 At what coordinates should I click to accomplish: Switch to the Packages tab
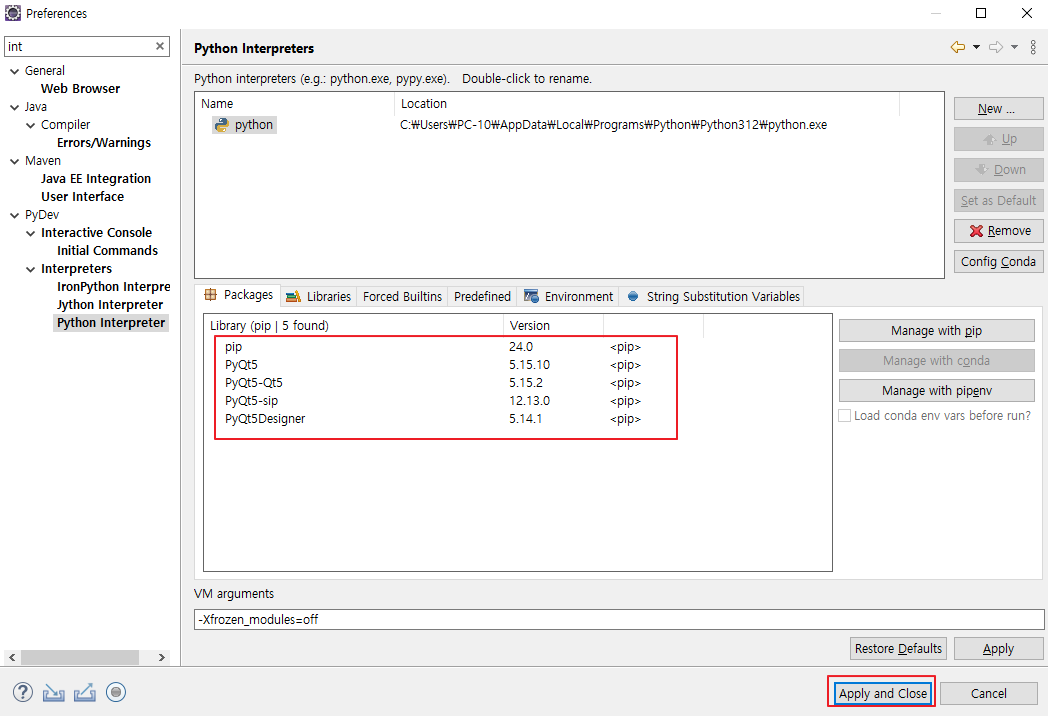click(x=238, y=295)
